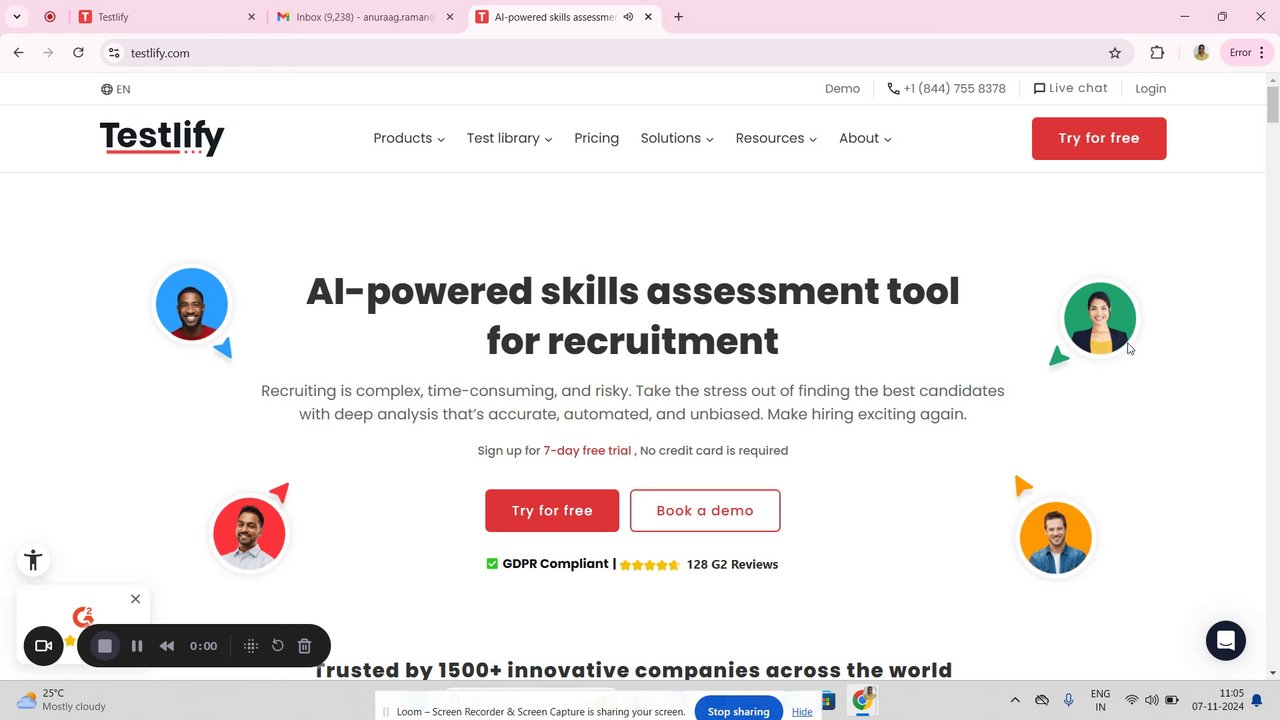
Task: Click the man in red shirt avatar
Action: click(192, 304)
